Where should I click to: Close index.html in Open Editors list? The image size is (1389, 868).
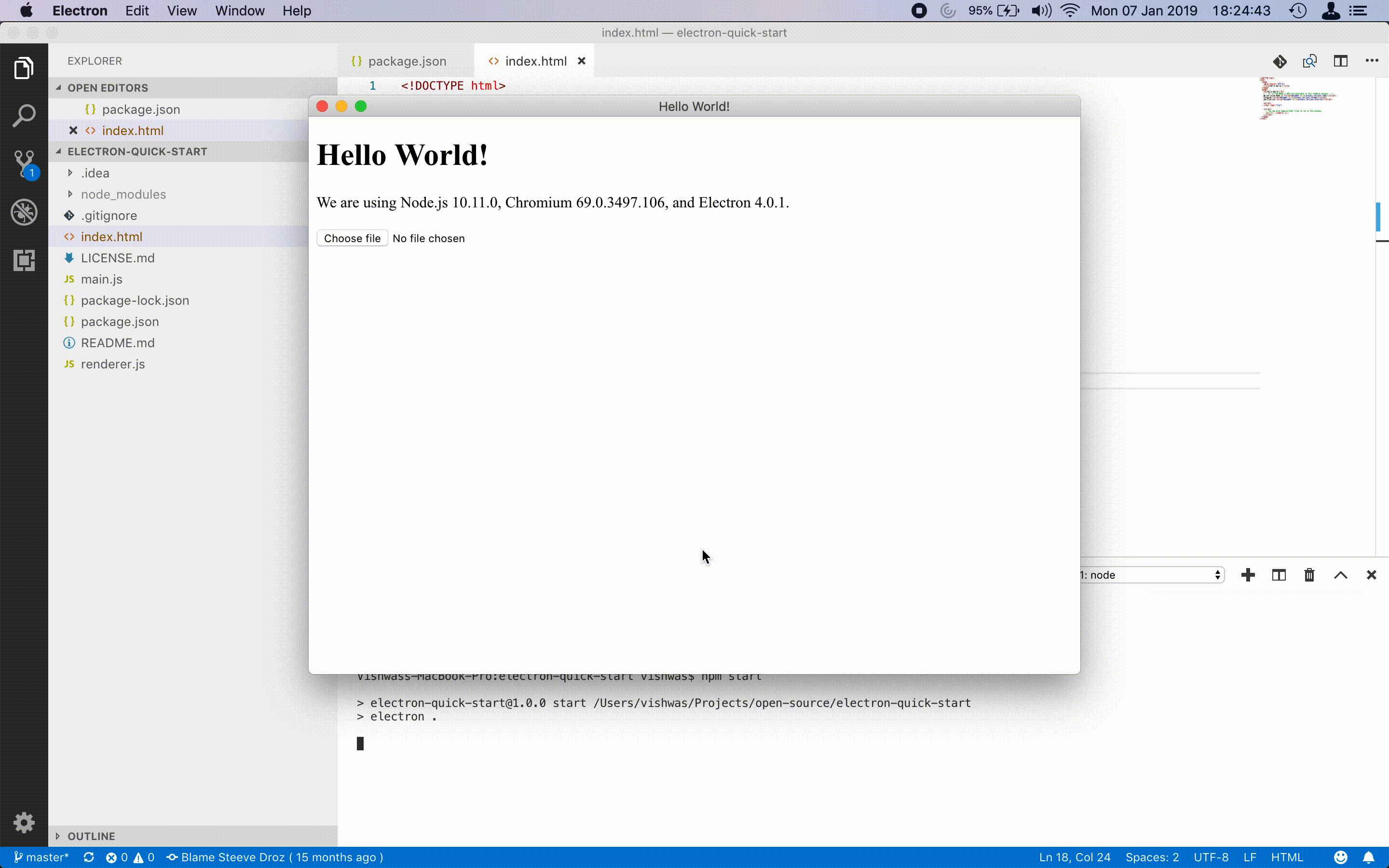(x=73, y=130)
